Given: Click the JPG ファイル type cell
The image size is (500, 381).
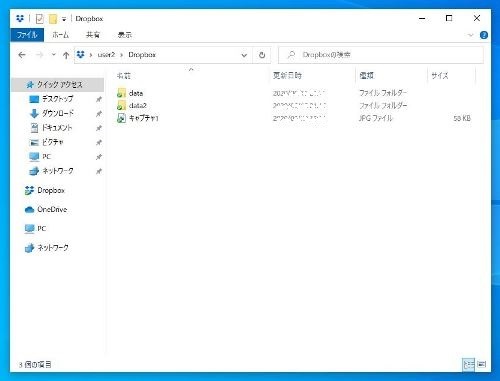Looking at the screenshot, I should 376,118.
